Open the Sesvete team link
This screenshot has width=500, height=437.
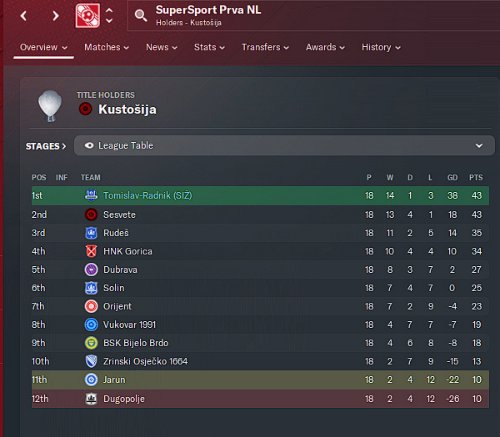(x=119, y=215)
